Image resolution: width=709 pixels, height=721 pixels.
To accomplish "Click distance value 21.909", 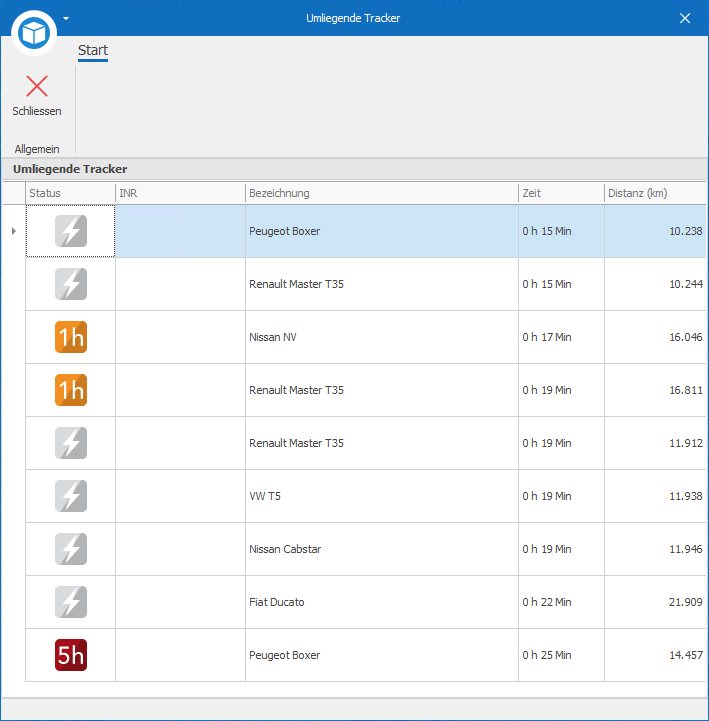I will pyautogui.click(x=686, y=602).
